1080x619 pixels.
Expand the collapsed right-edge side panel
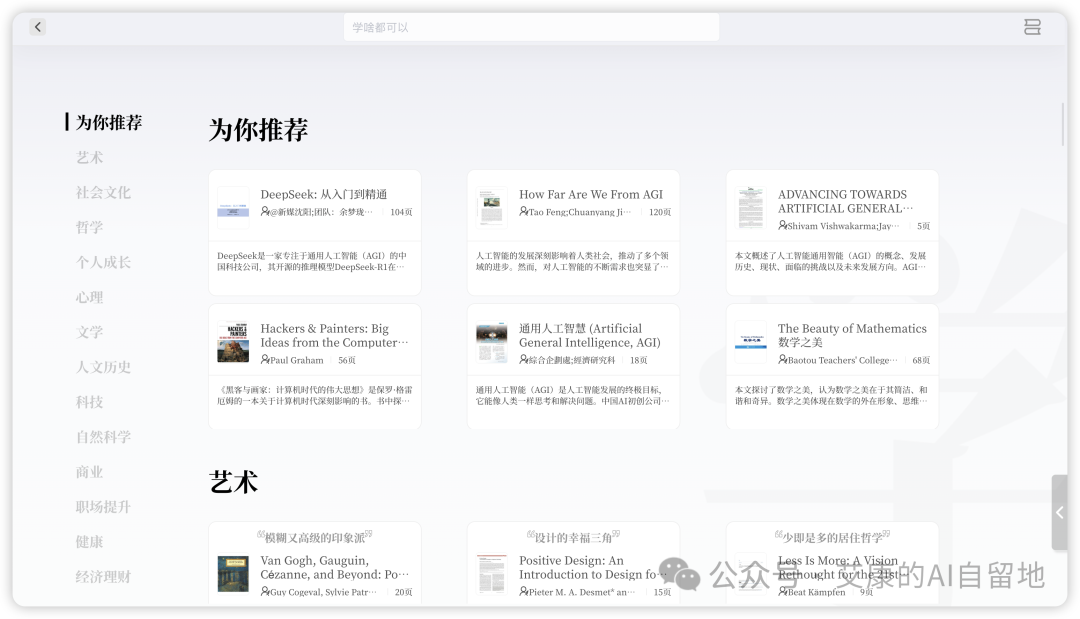tap(1060, 512)
